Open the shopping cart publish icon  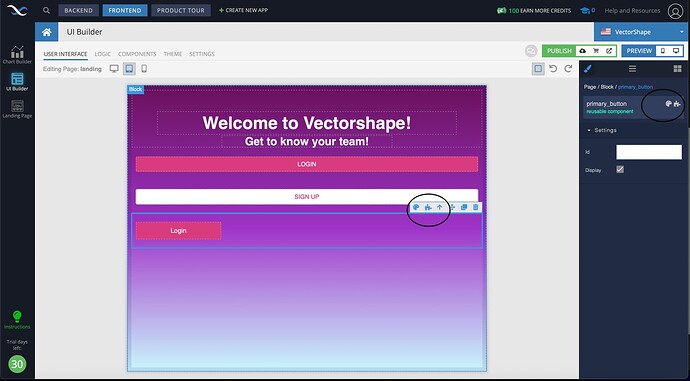point(596,51)
